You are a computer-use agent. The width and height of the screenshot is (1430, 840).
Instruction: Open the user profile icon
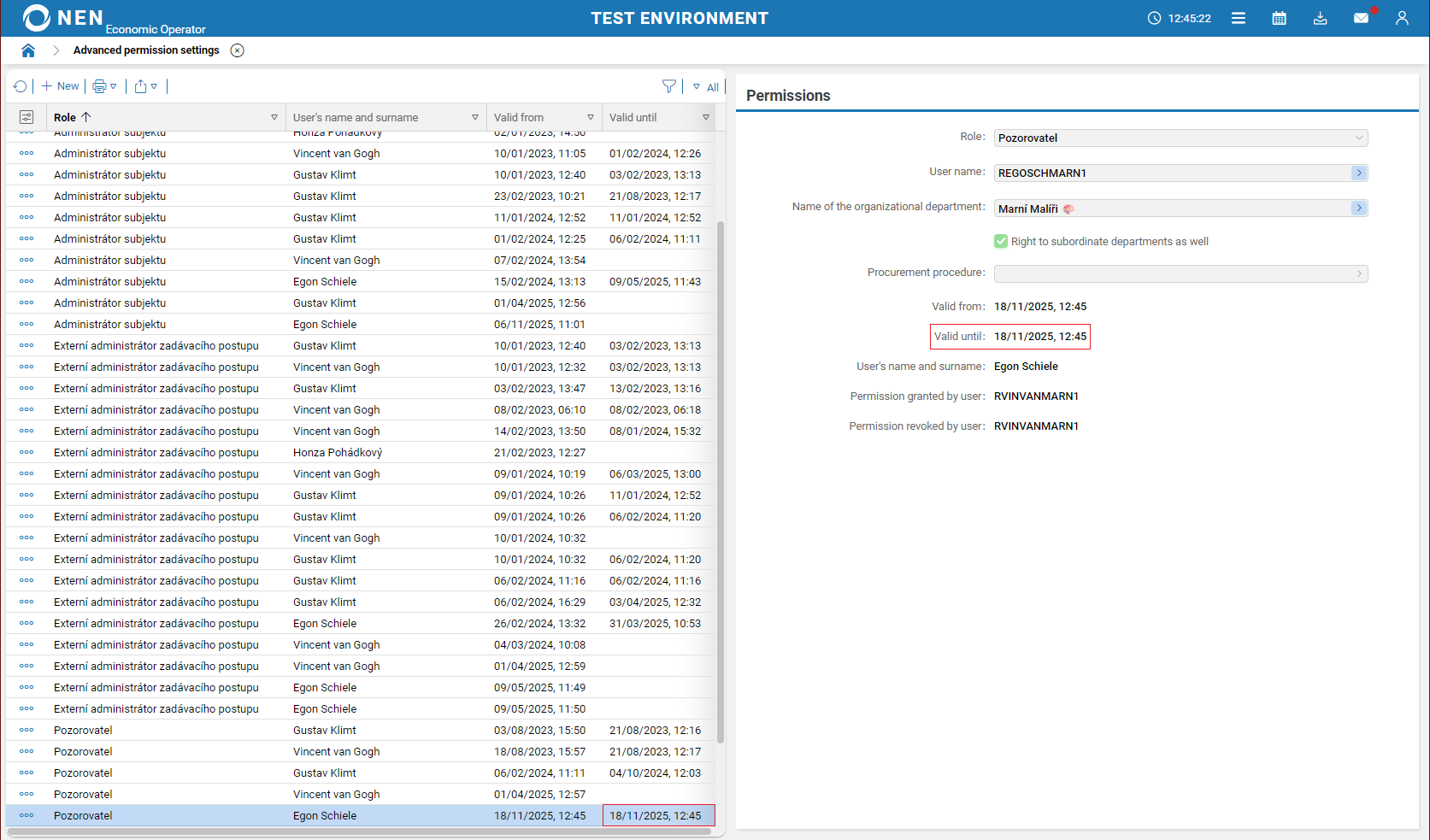click(x=1402, y=18)
